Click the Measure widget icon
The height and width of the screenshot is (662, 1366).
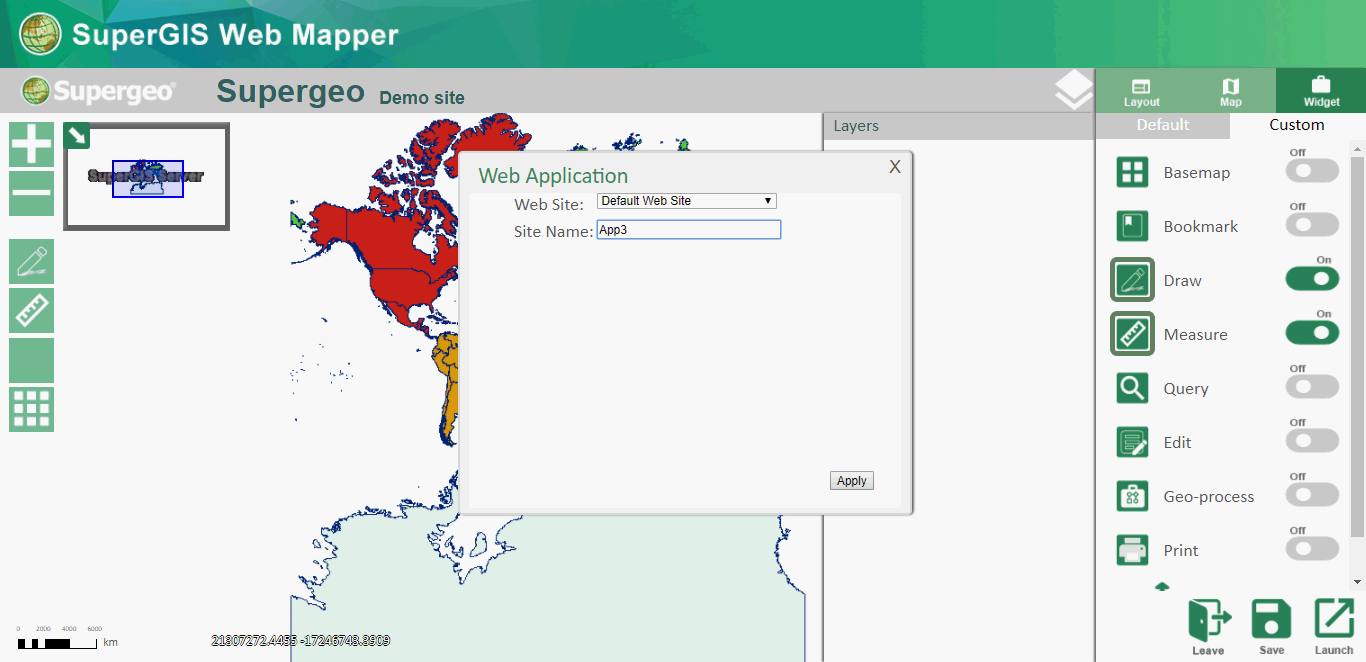(x=1132, y=334)
